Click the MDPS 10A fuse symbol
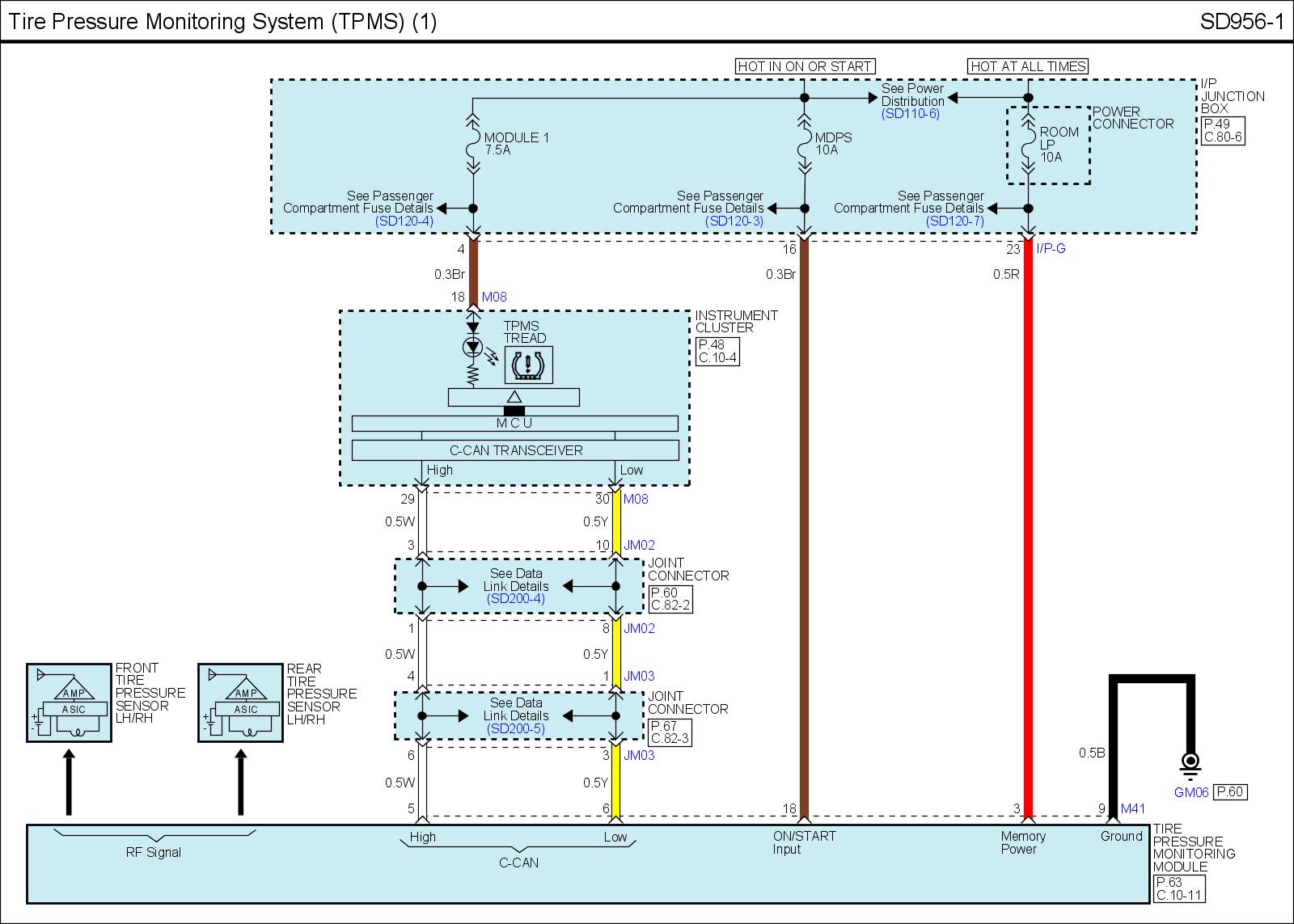Screen dimensions: 1294x924 click(804, 144)
